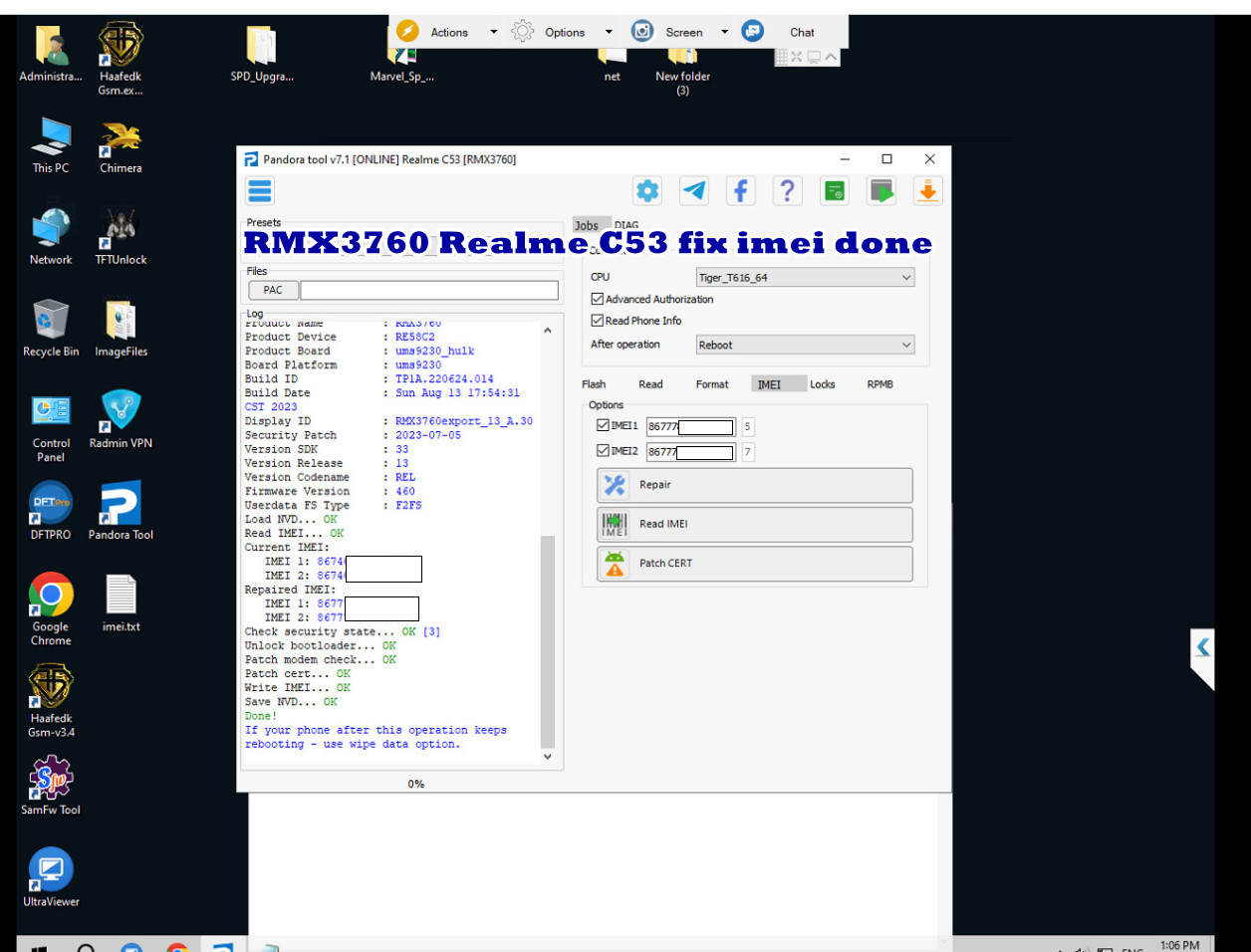This screenshot has width=1251, height=952.
Task: Select the IMEI tab
Action: point(779,384)
